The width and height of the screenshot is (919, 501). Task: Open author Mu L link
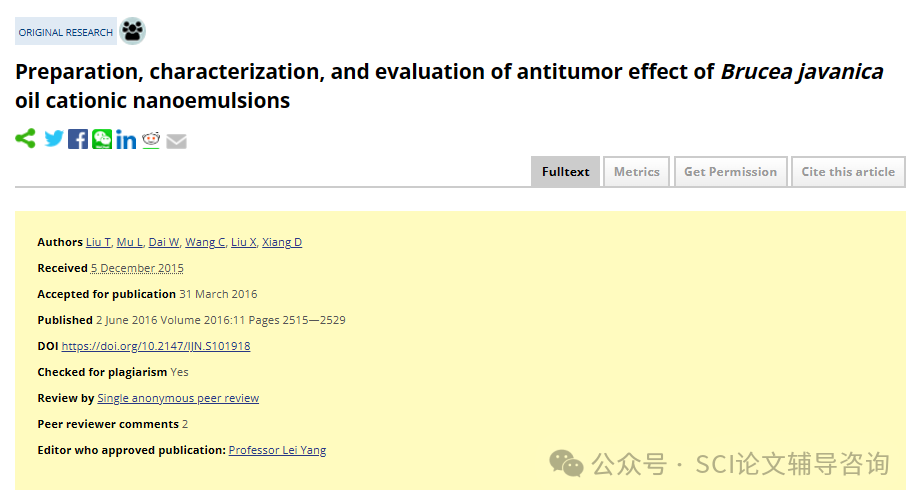tap(130, 242)
